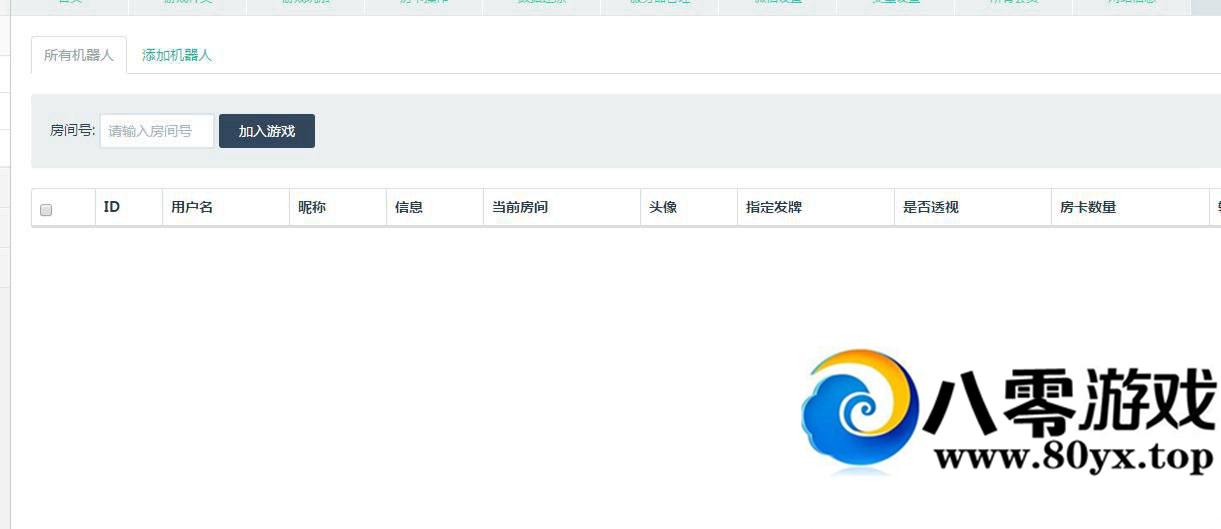Click the www.80yx.top URL text
1221x529 pixels.
pos(1073,457)
